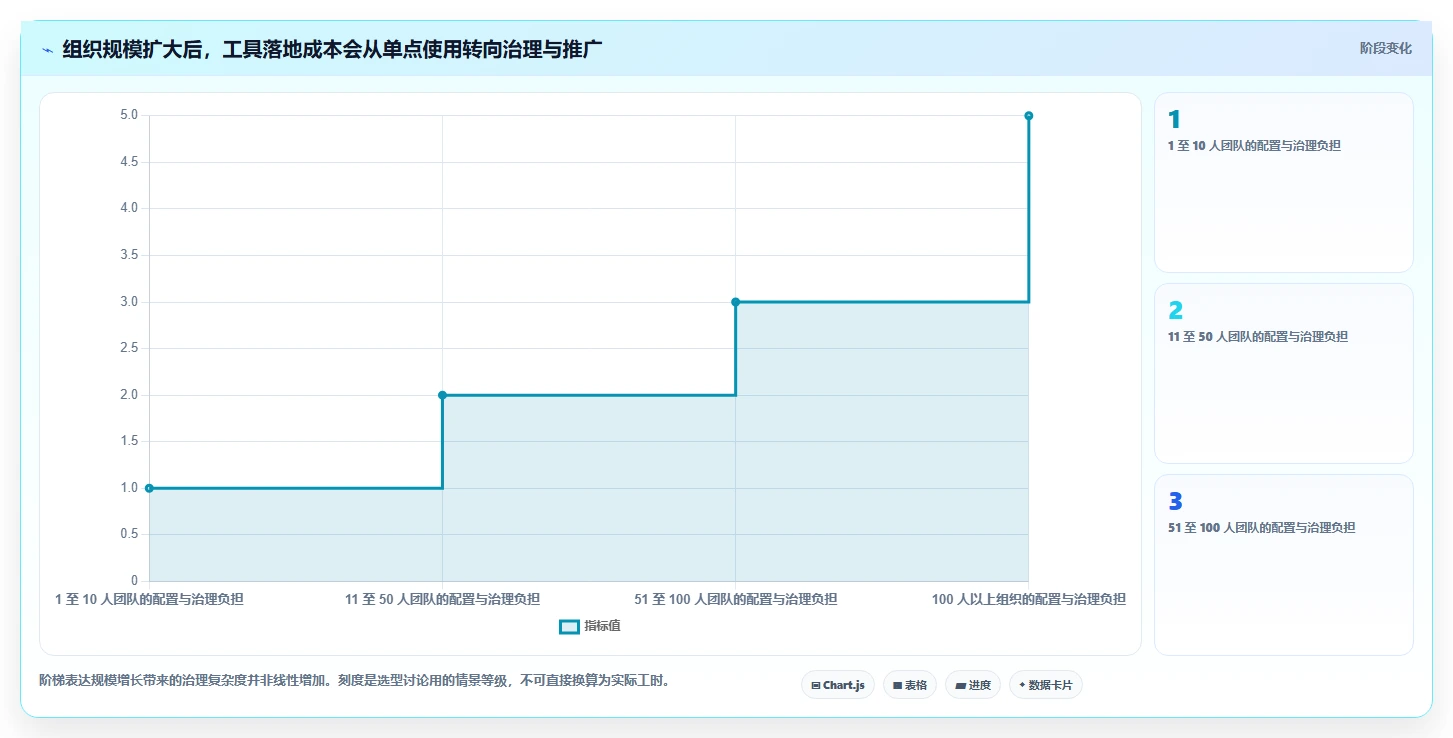Viewport: 1453px width, 738px height.
Task: Click the y-axis tick label 4.0
Action: coord(129,208)
